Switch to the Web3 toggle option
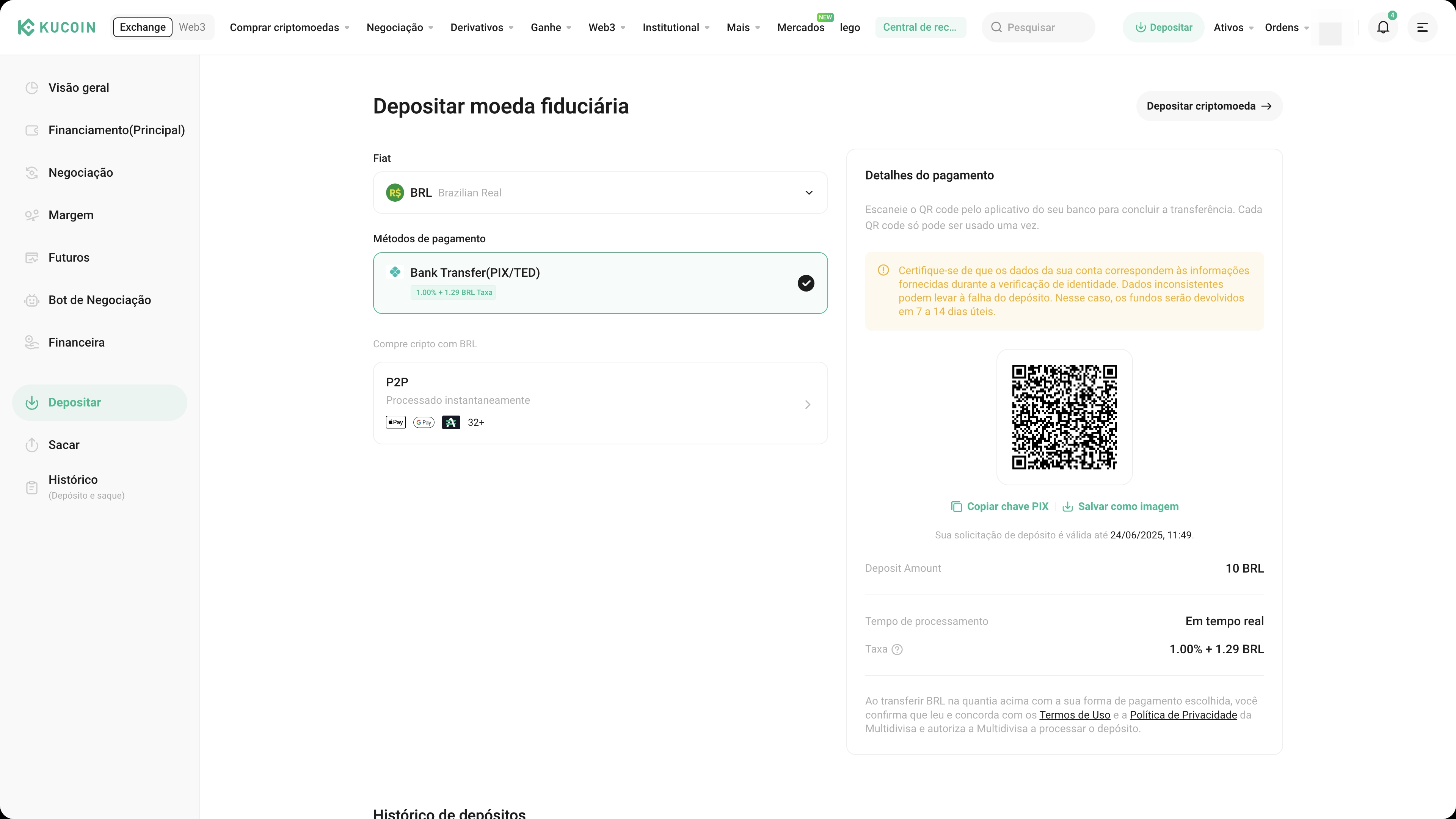This screenshot has height=819, width=1456. [191, 27]
